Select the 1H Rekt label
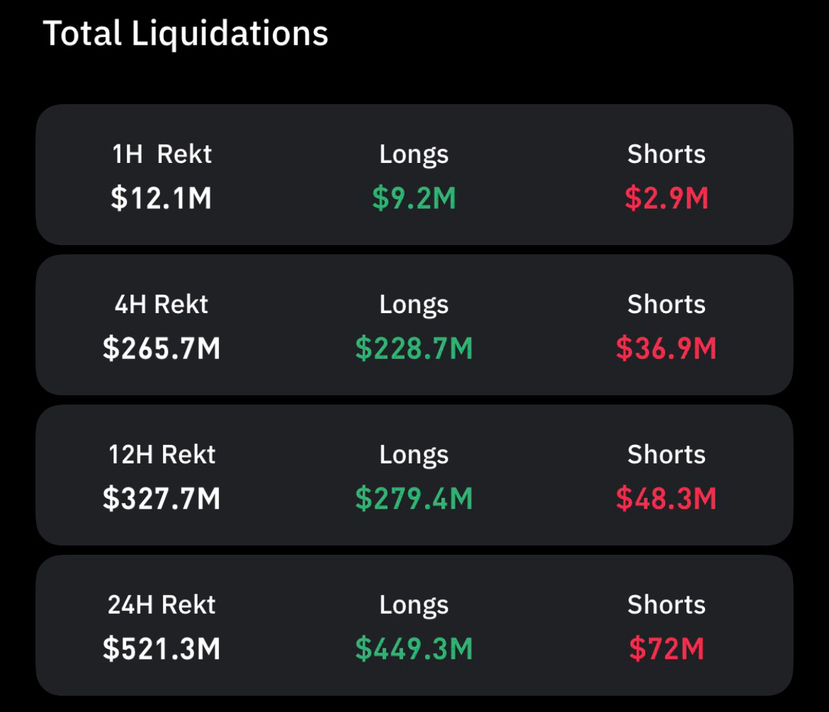Viewport: 829px width, 712px height. [162, 154]
